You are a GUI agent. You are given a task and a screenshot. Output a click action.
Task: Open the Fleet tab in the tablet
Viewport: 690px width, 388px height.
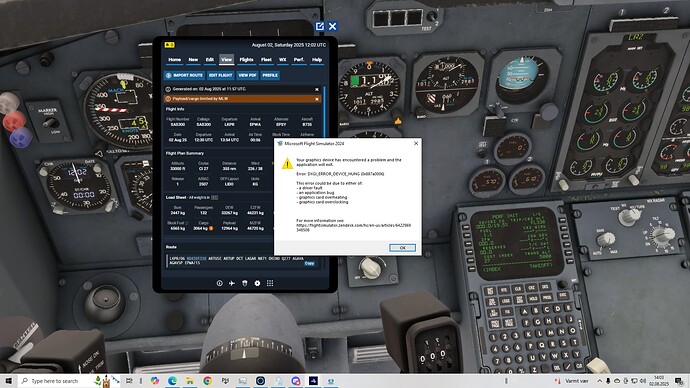point(266,59)
